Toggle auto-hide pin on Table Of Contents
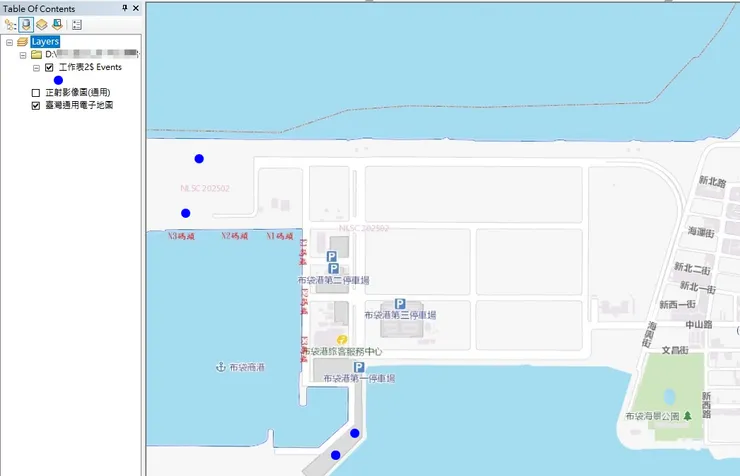This screenshot has width=740, height=476. tap(125, 8)
